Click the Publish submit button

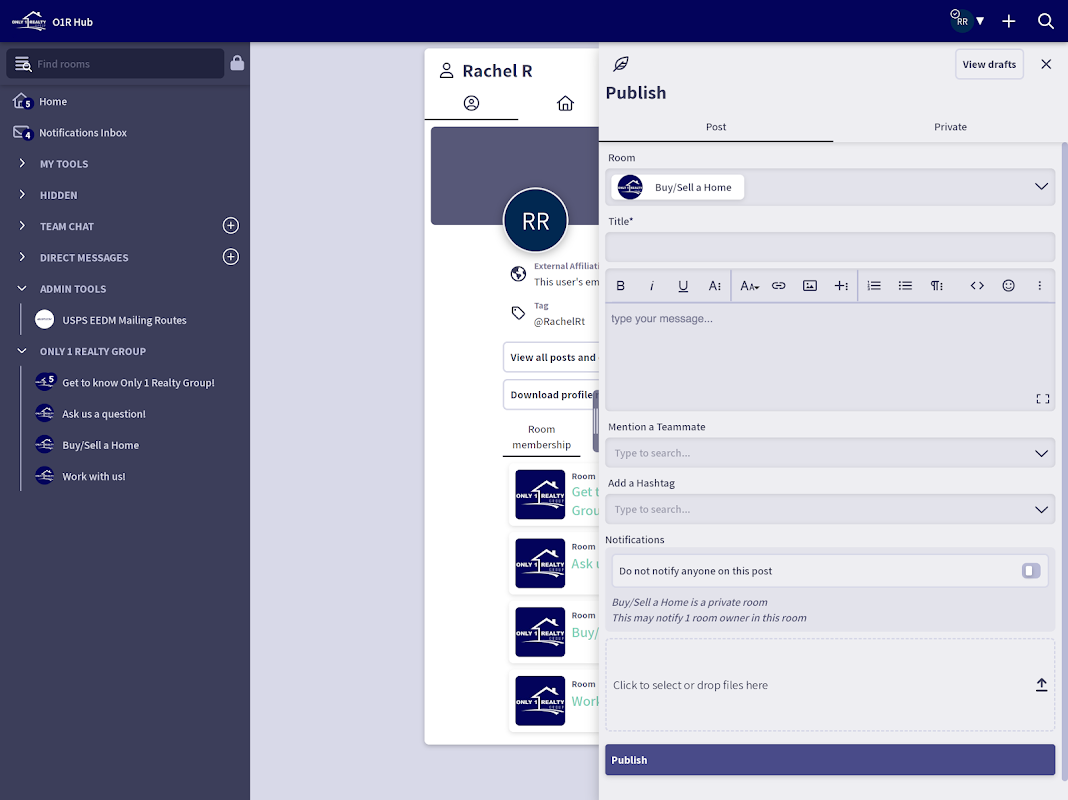click(830, 760)
